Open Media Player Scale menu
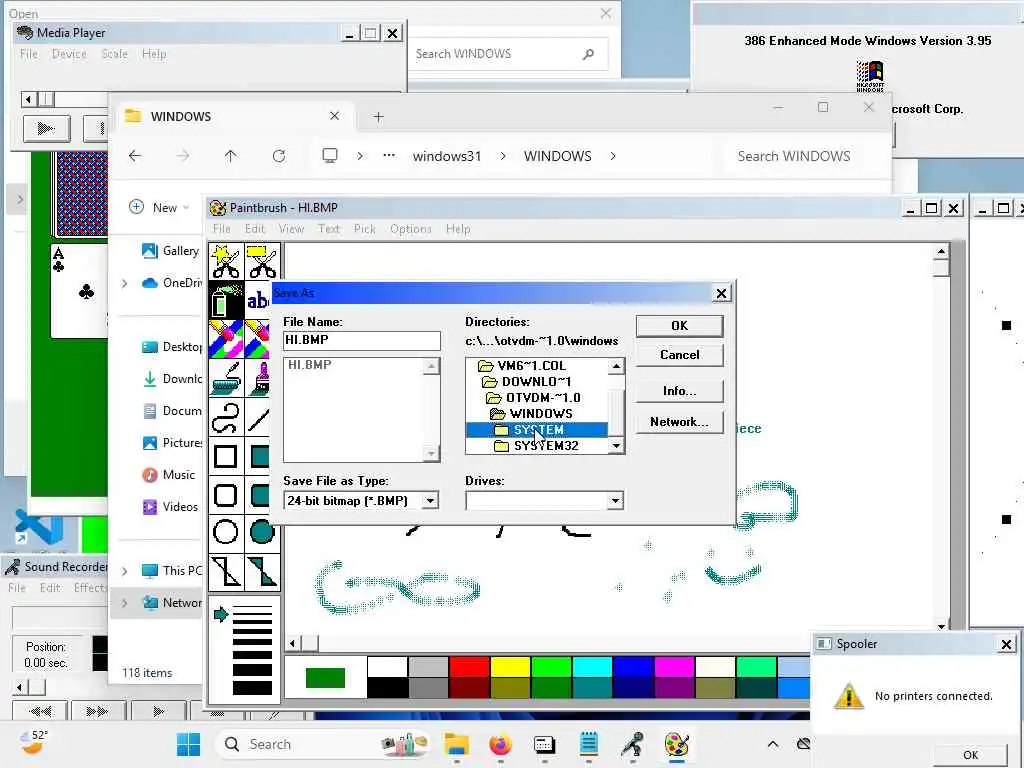This screenshot has width=1024, height=768. tap(114, 54)
